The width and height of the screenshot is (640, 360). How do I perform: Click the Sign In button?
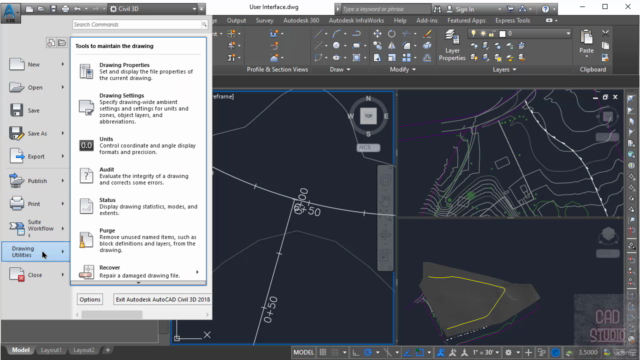pyautogui.click(x=461, y=9)
